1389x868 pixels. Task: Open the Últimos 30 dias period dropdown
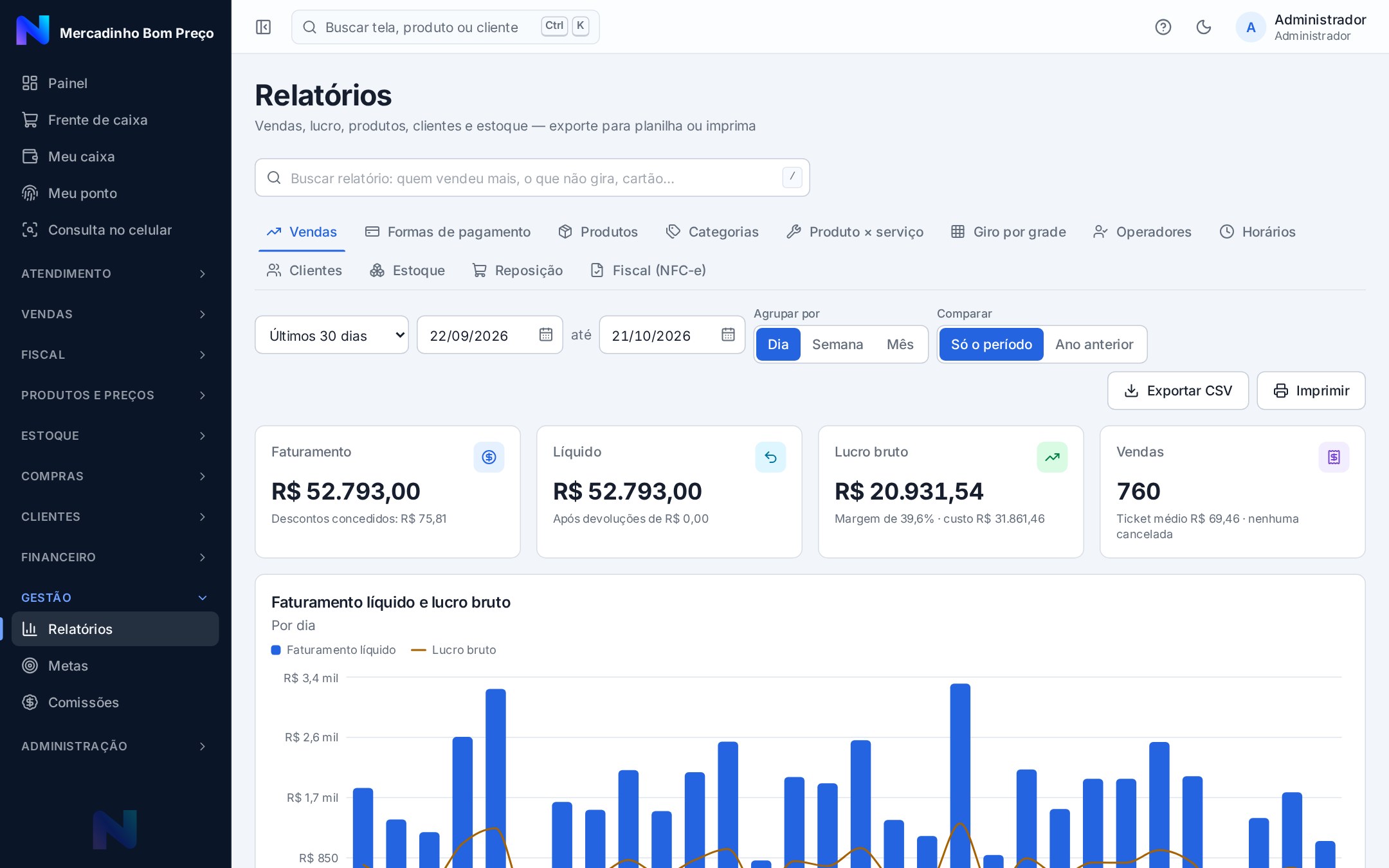pyautogui.click(x=332, y=335)
